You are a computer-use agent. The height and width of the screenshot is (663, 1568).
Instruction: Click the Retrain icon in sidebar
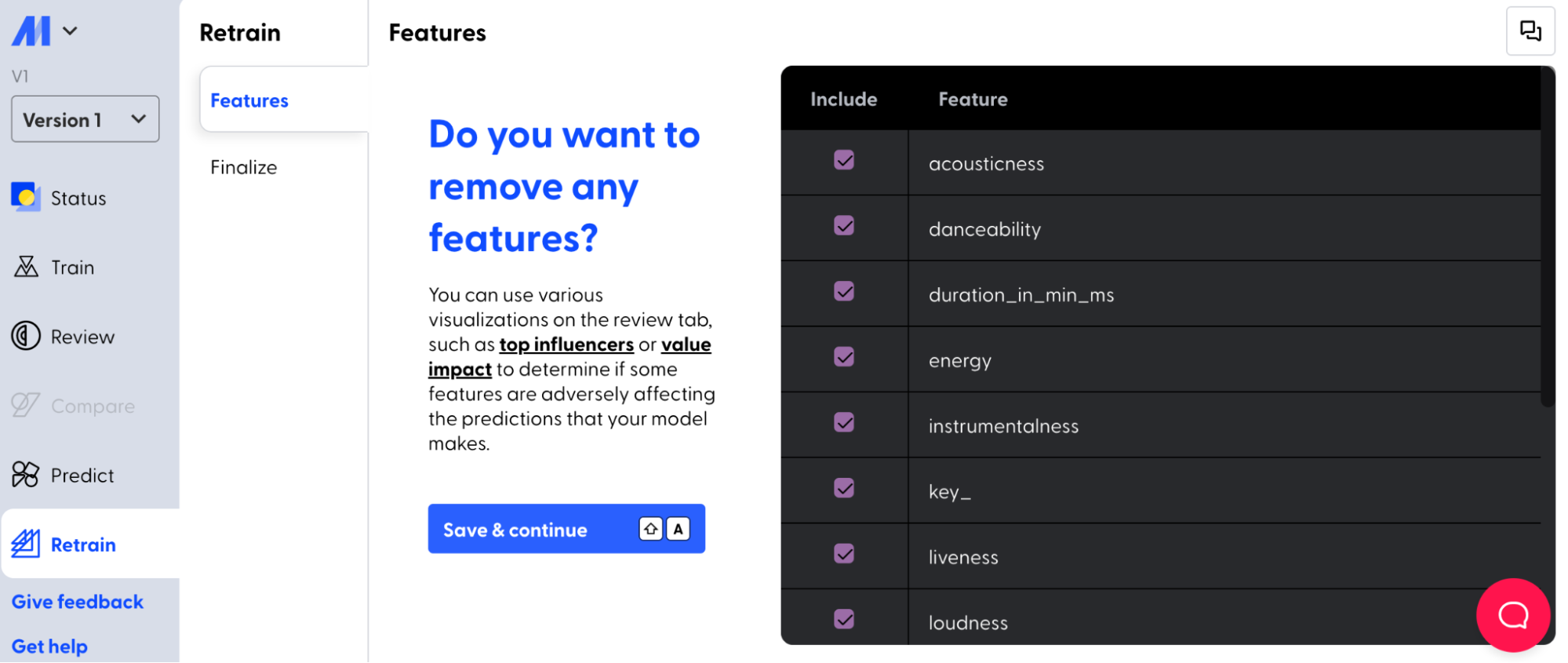26,544
